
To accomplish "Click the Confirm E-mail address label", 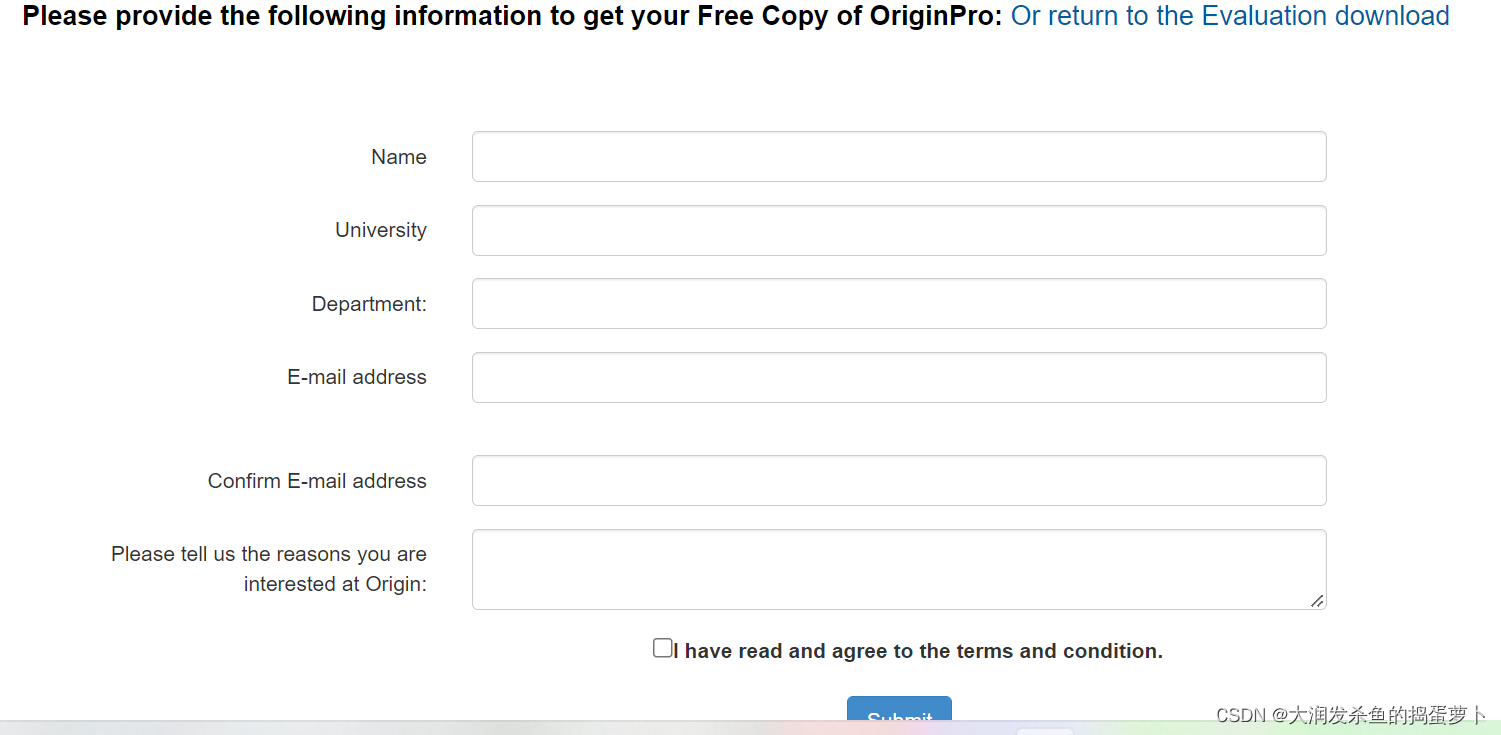I will (x=317, y=480).
